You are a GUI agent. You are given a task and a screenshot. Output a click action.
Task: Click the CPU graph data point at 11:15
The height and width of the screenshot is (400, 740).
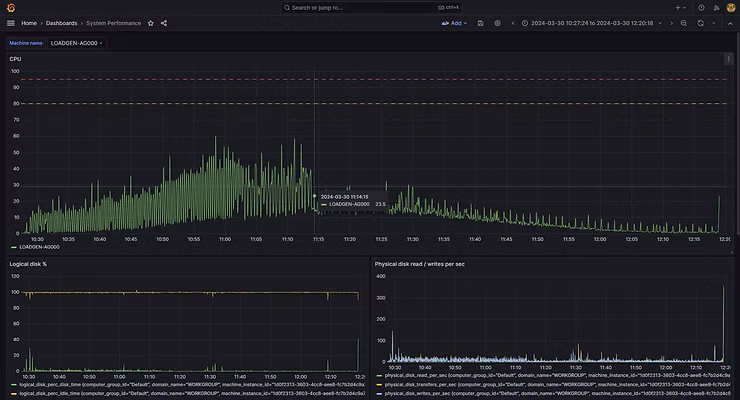point(314,196)
